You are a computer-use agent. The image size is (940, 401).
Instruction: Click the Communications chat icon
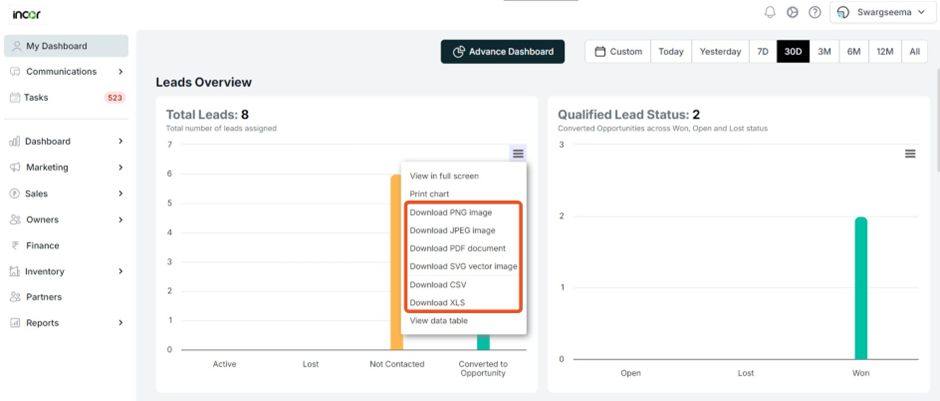[x=16, y=71]
